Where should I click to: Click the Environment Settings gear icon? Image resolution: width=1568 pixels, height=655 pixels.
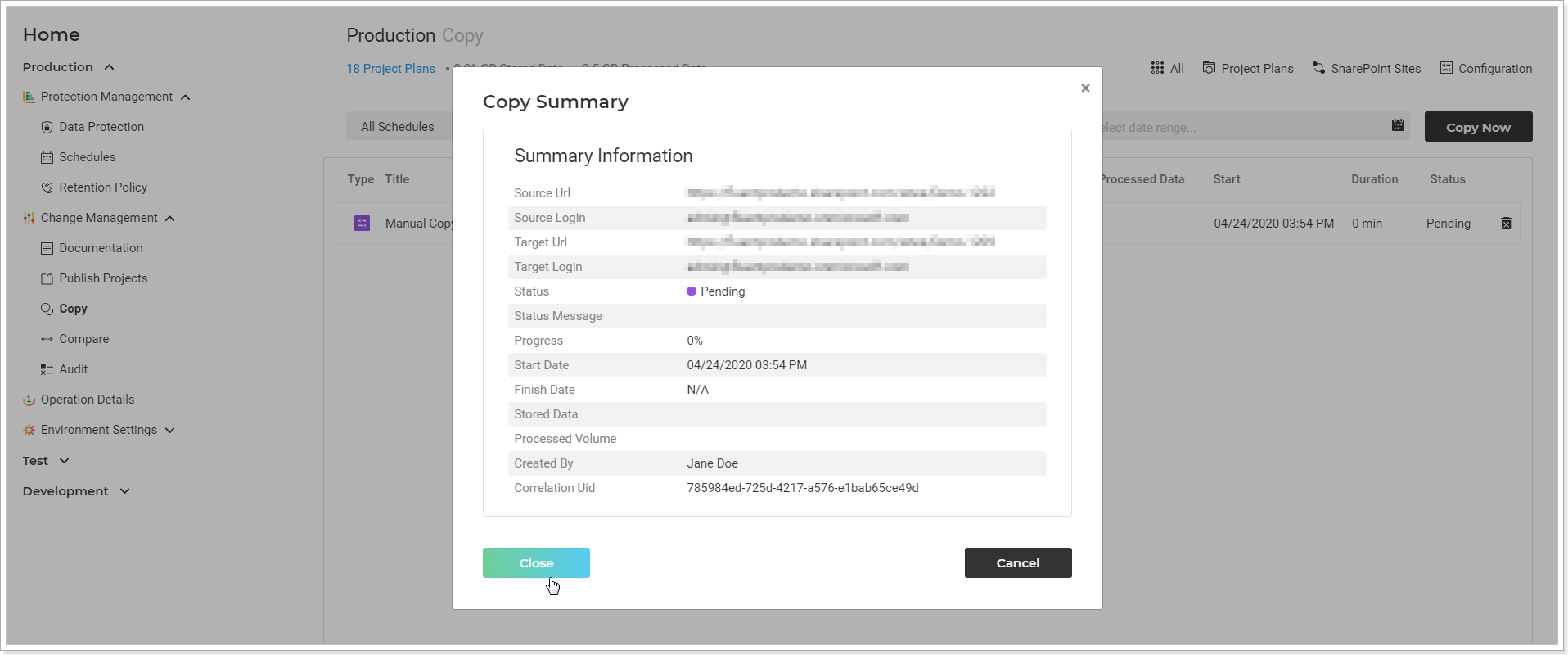pyautogui.click(x=29, y=430)
